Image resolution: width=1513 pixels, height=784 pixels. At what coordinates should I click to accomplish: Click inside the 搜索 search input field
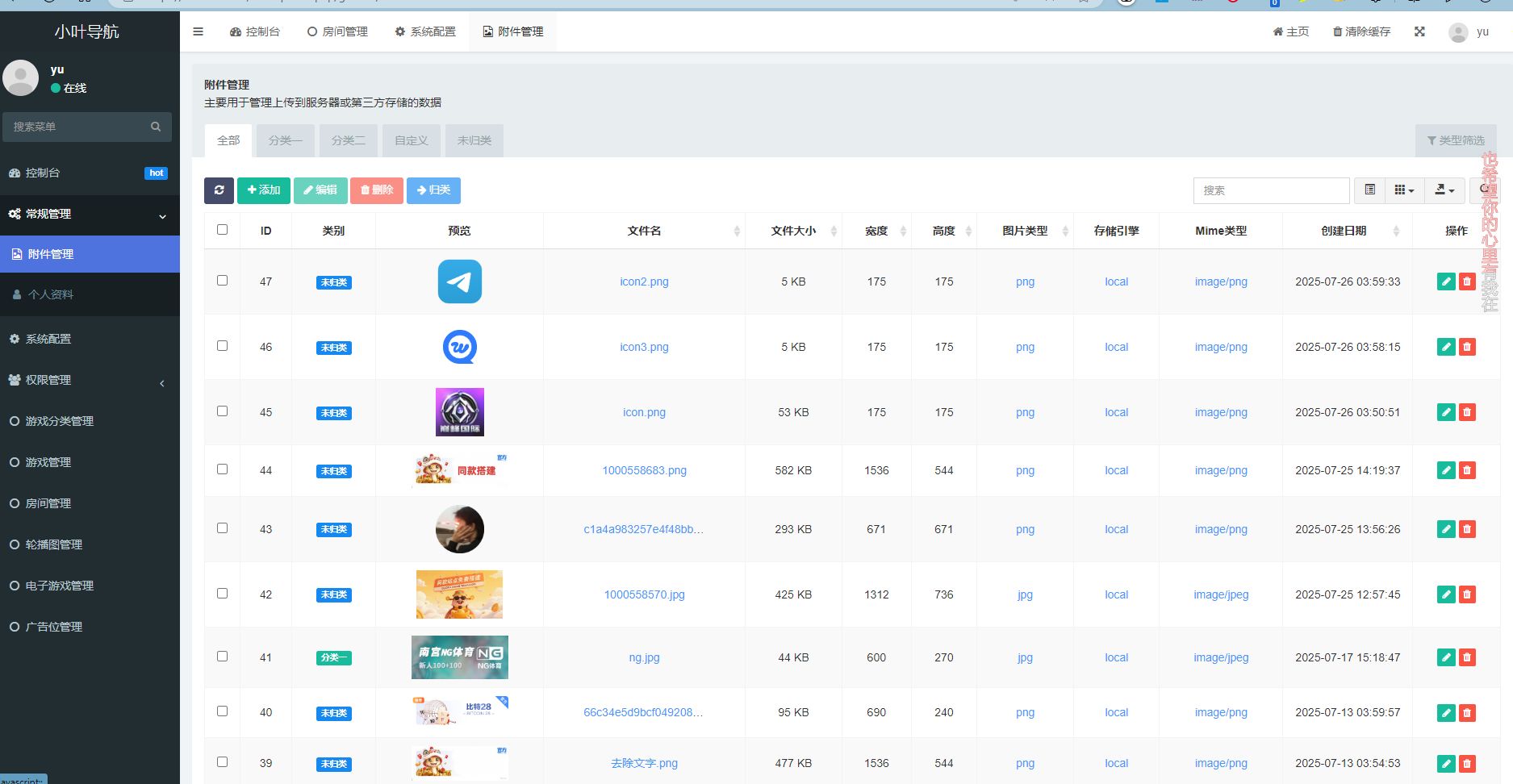1271,190
